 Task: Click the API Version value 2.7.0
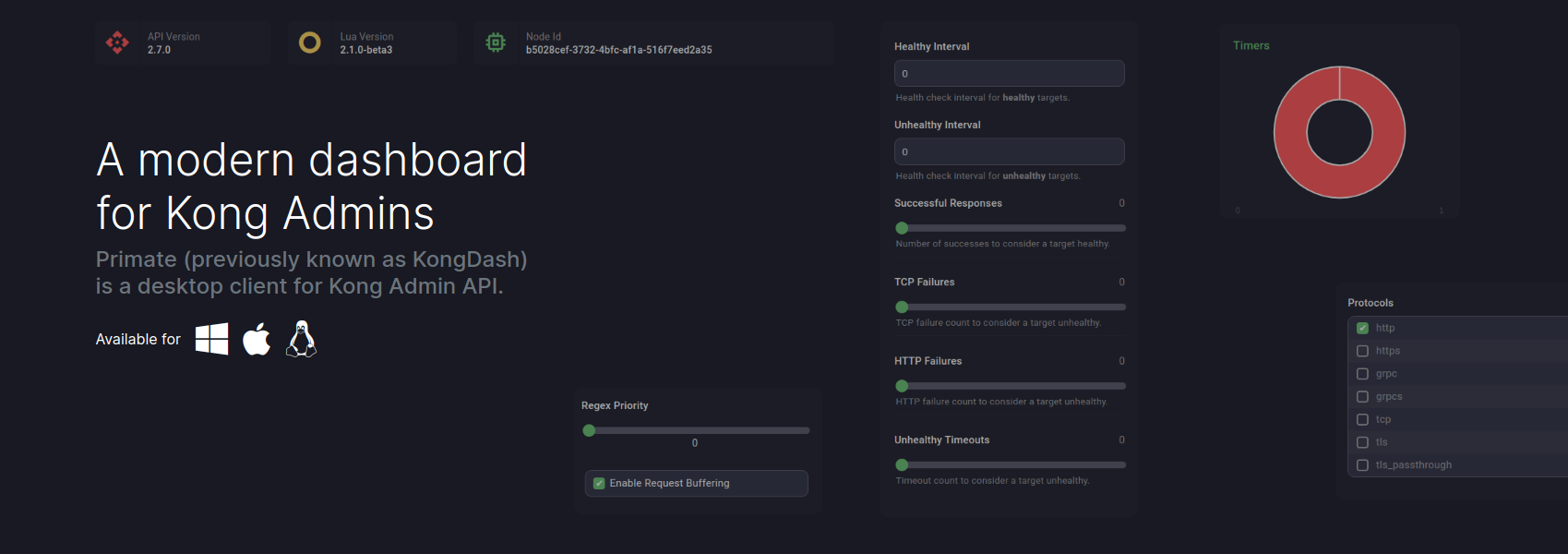click(x=159, y=50)
